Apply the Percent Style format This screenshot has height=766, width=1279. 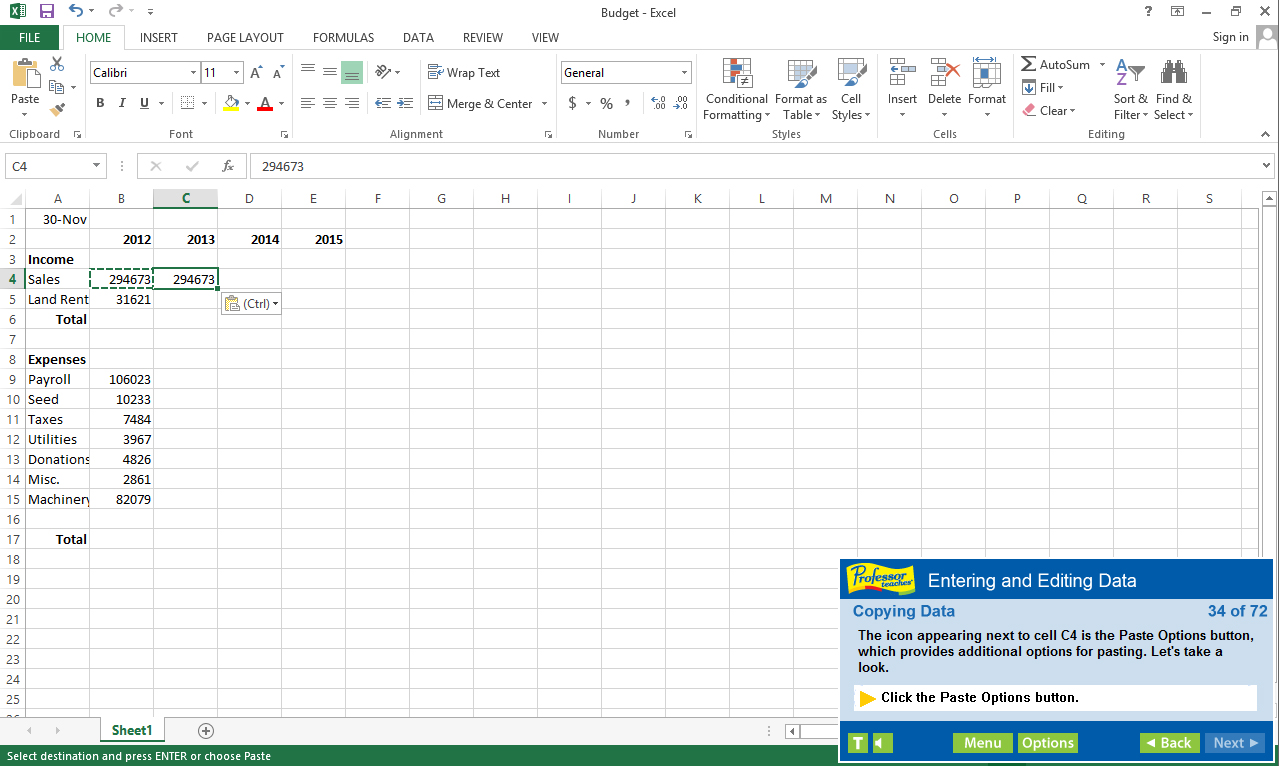point(605,103)
